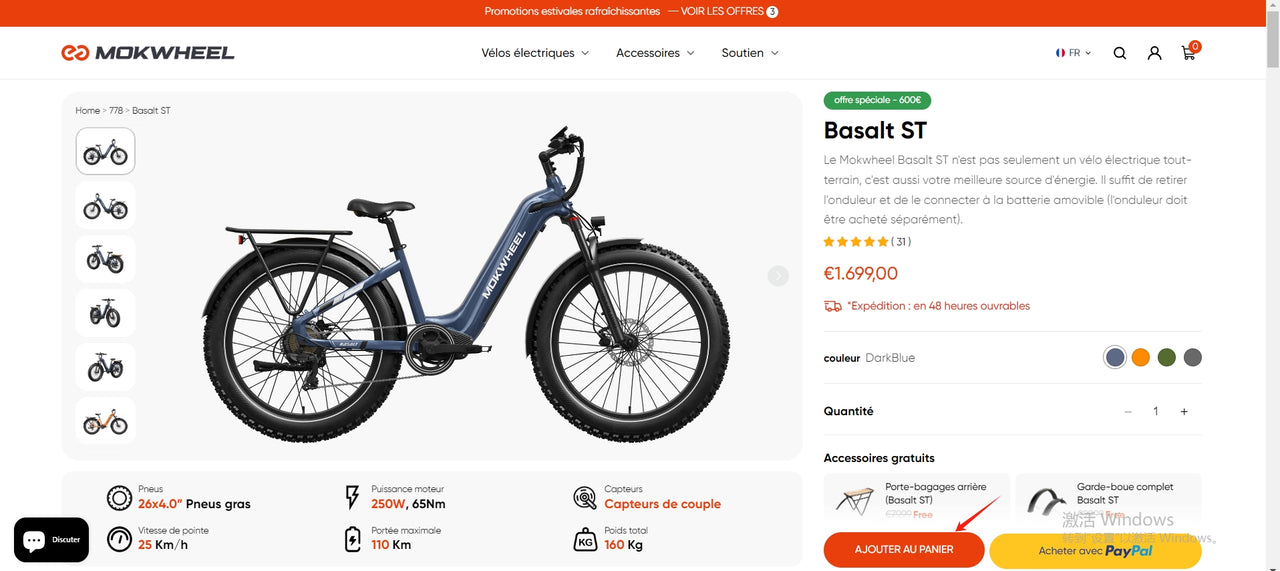
Task: Pick the DarkBlue color swatch
Action: click(x=1115, y=358)
